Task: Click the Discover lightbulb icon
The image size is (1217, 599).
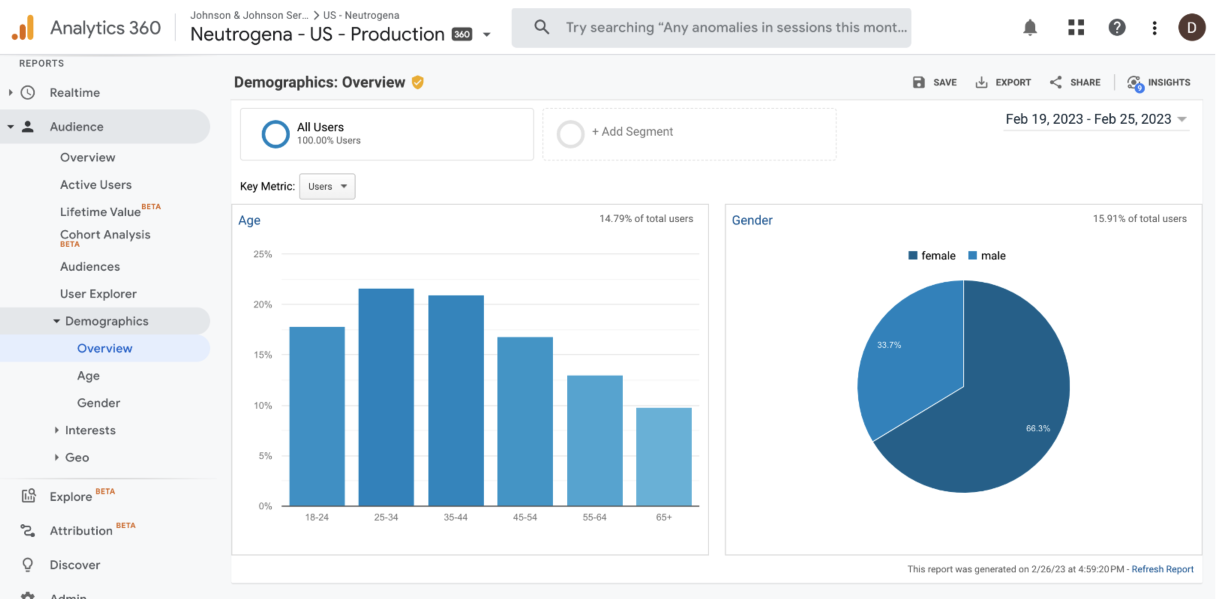Action: [28, 565]
